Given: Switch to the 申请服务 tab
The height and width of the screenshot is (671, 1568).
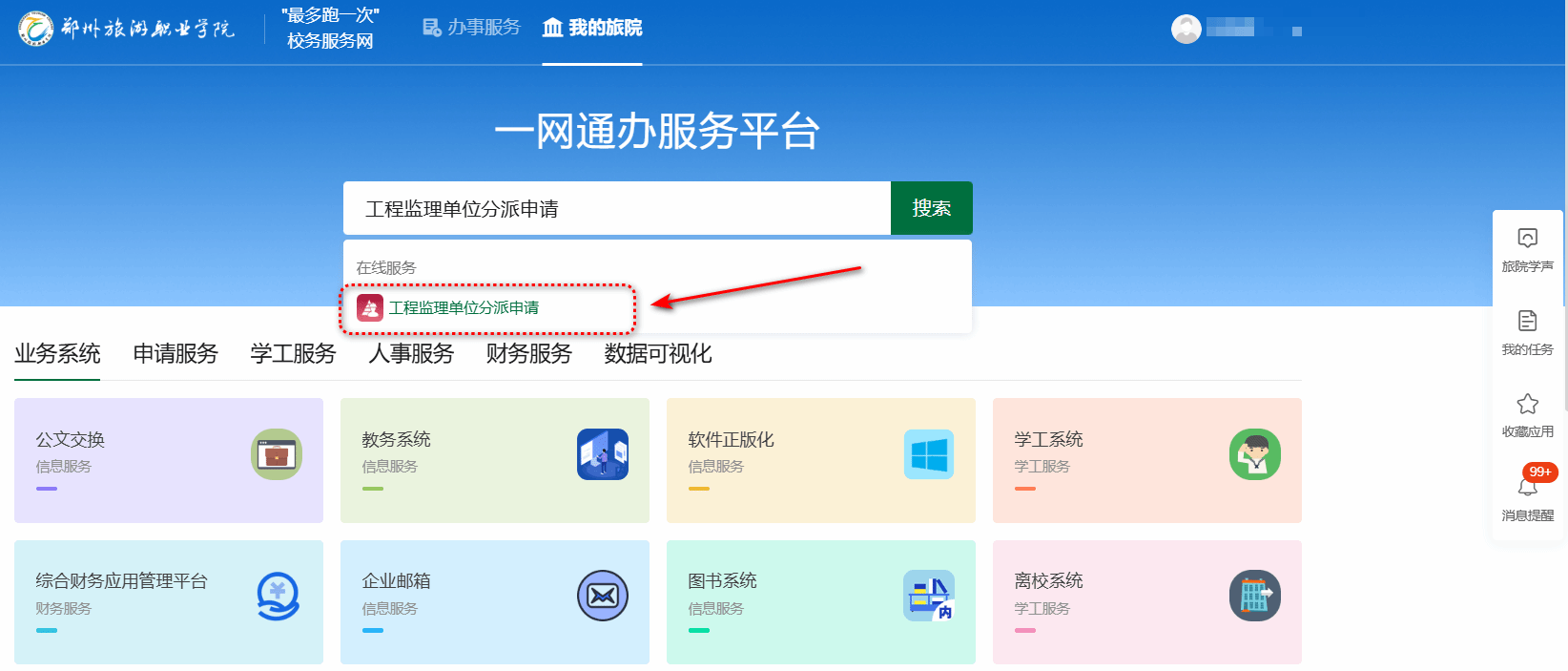Looking at the screenshot, I should pyautogui.click(x=175, y=354).
